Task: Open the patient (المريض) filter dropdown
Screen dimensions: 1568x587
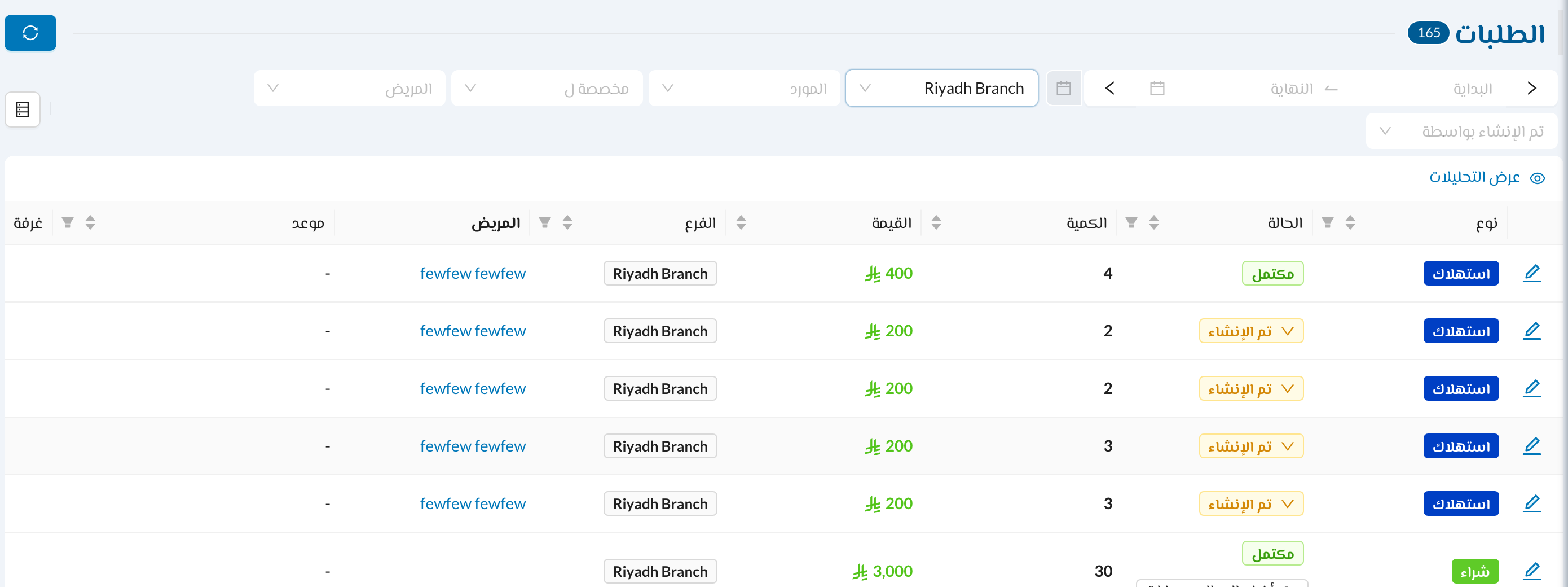Action: click(349, 88)
